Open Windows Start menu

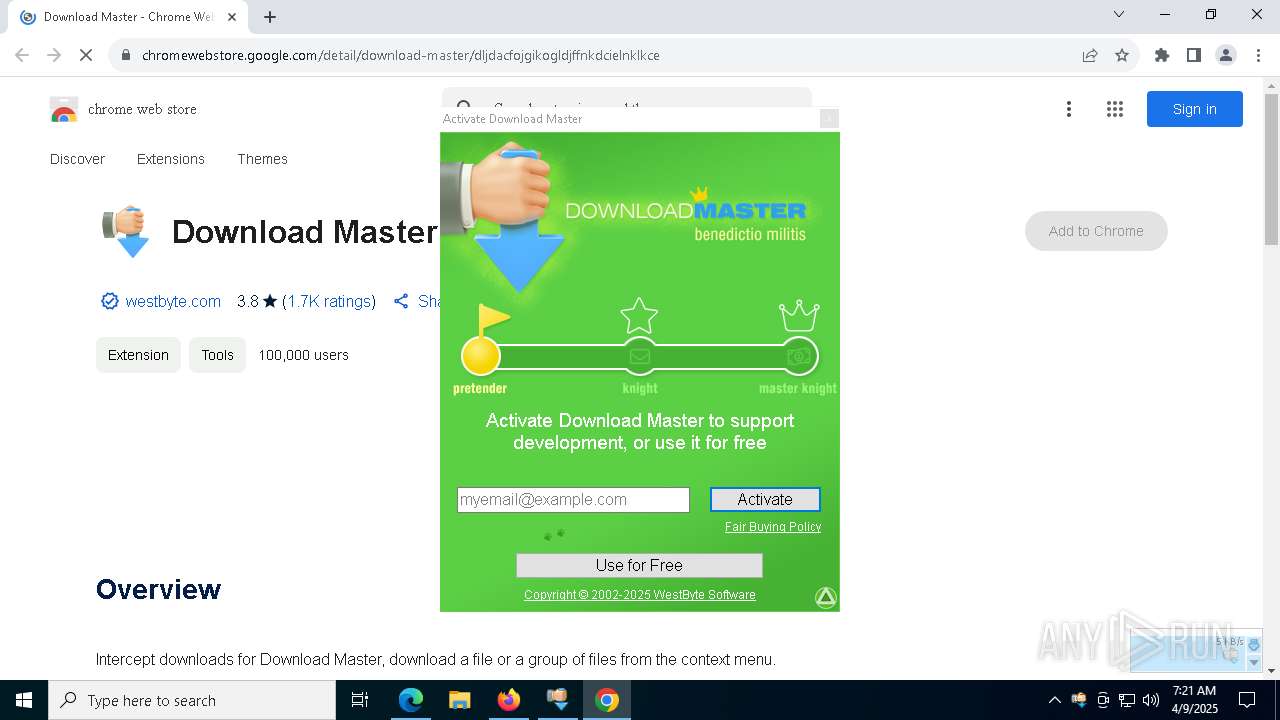point(24,700)
